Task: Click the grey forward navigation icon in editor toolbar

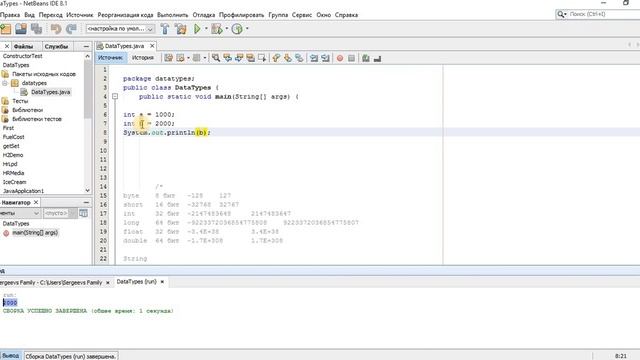Action: tap(196, 58)
